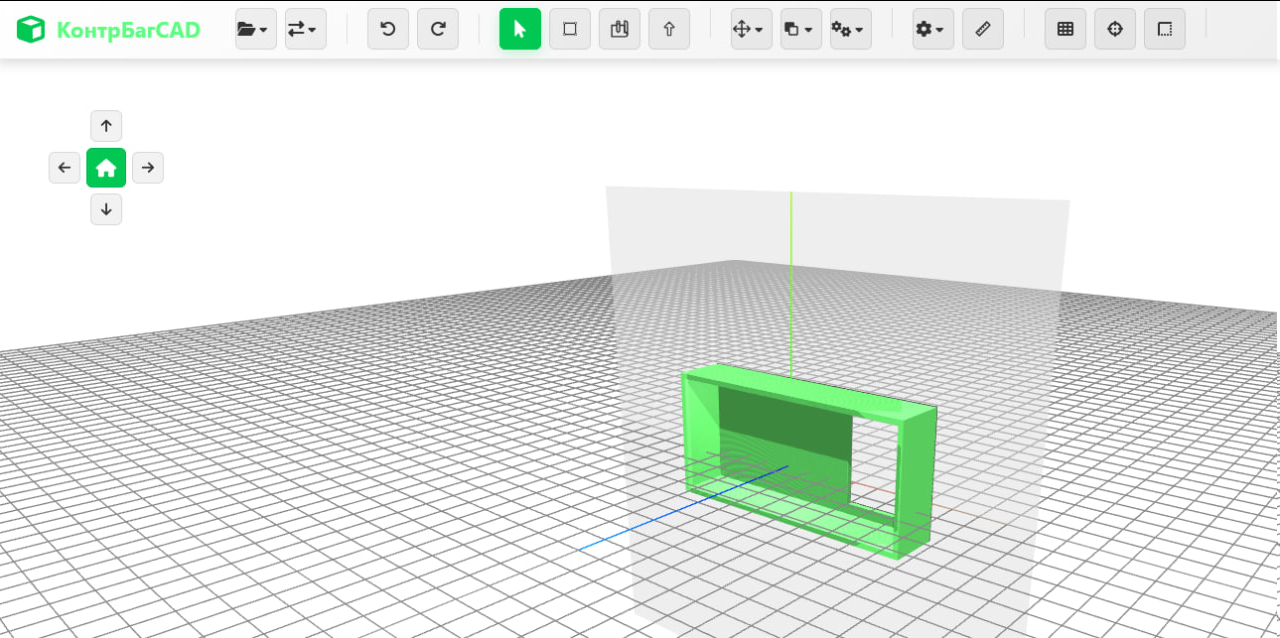Open the file folder dropdown menu
Screen dimensions: 1280x638
click(256, 29)
